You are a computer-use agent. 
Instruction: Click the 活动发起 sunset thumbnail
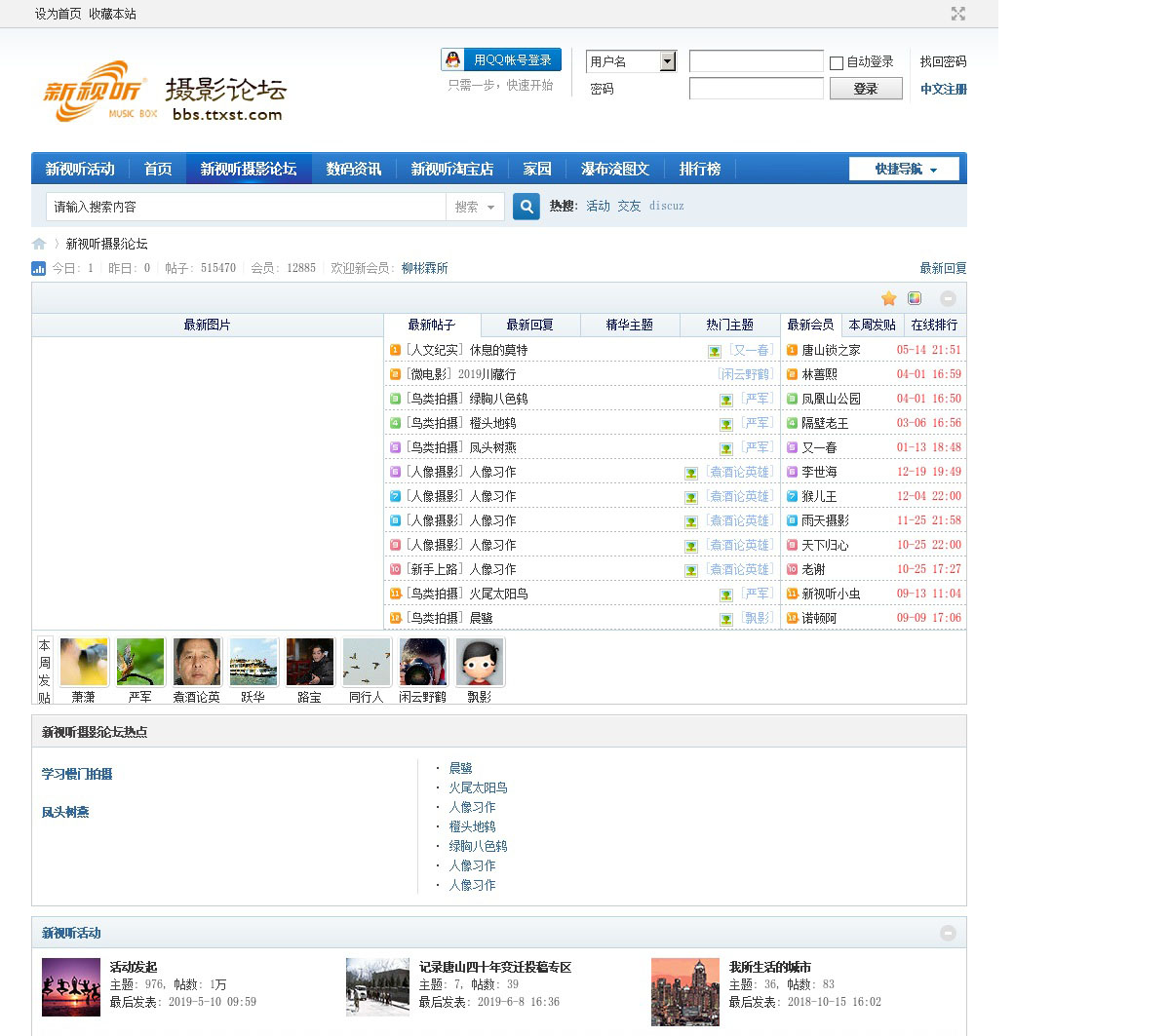(71, 987)
